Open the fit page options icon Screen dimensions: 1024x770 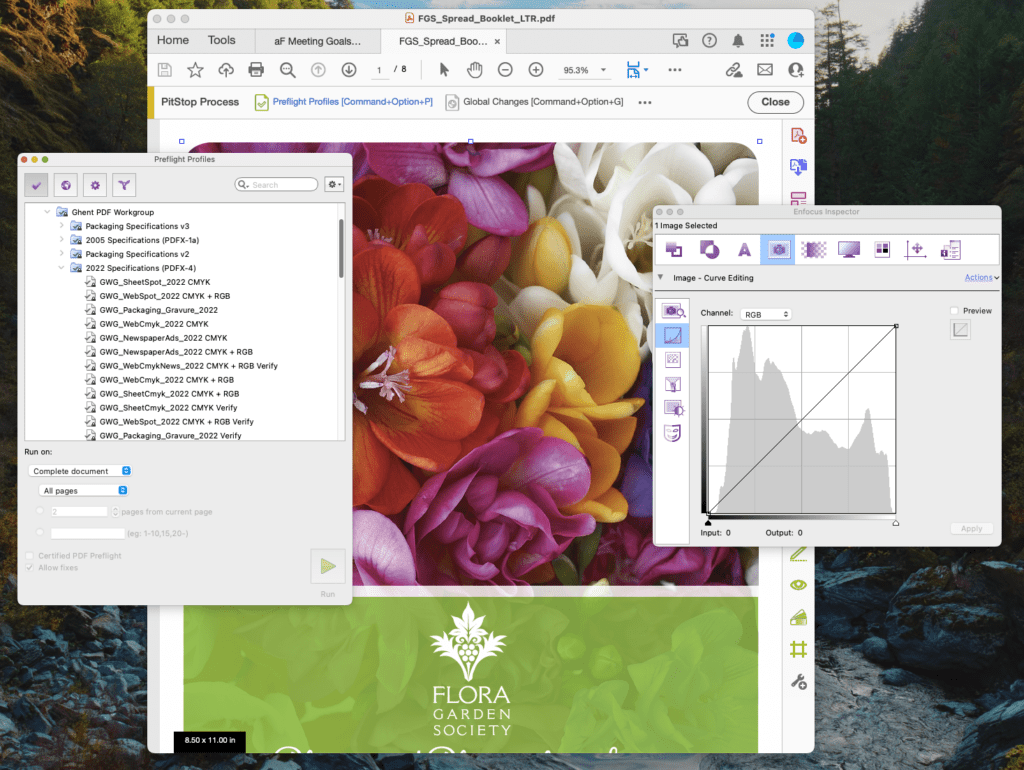point(637,69)
